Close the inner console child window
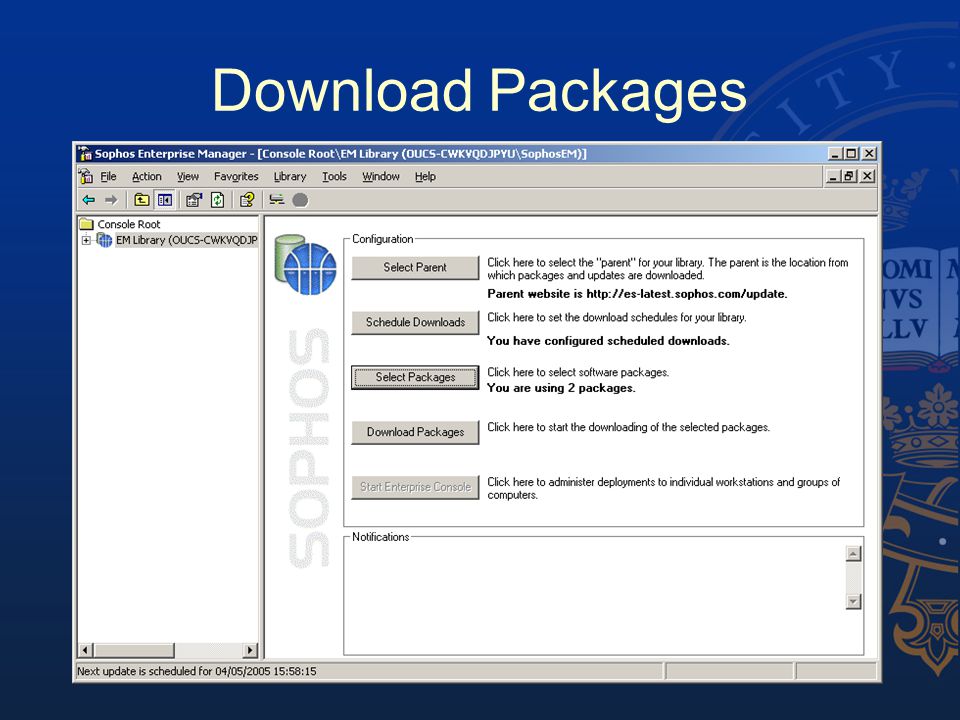This screenshot has width=960, height=720. tap(867, 176)
